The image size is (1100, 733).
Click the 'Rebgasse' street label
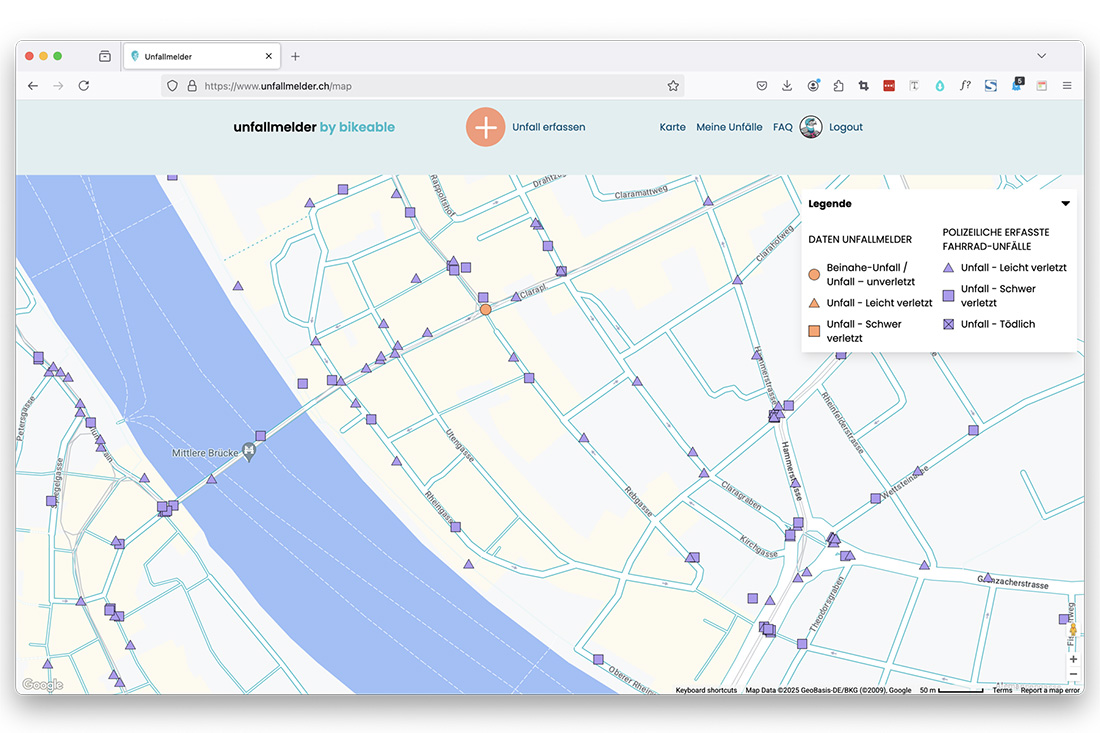click(638, 501)
